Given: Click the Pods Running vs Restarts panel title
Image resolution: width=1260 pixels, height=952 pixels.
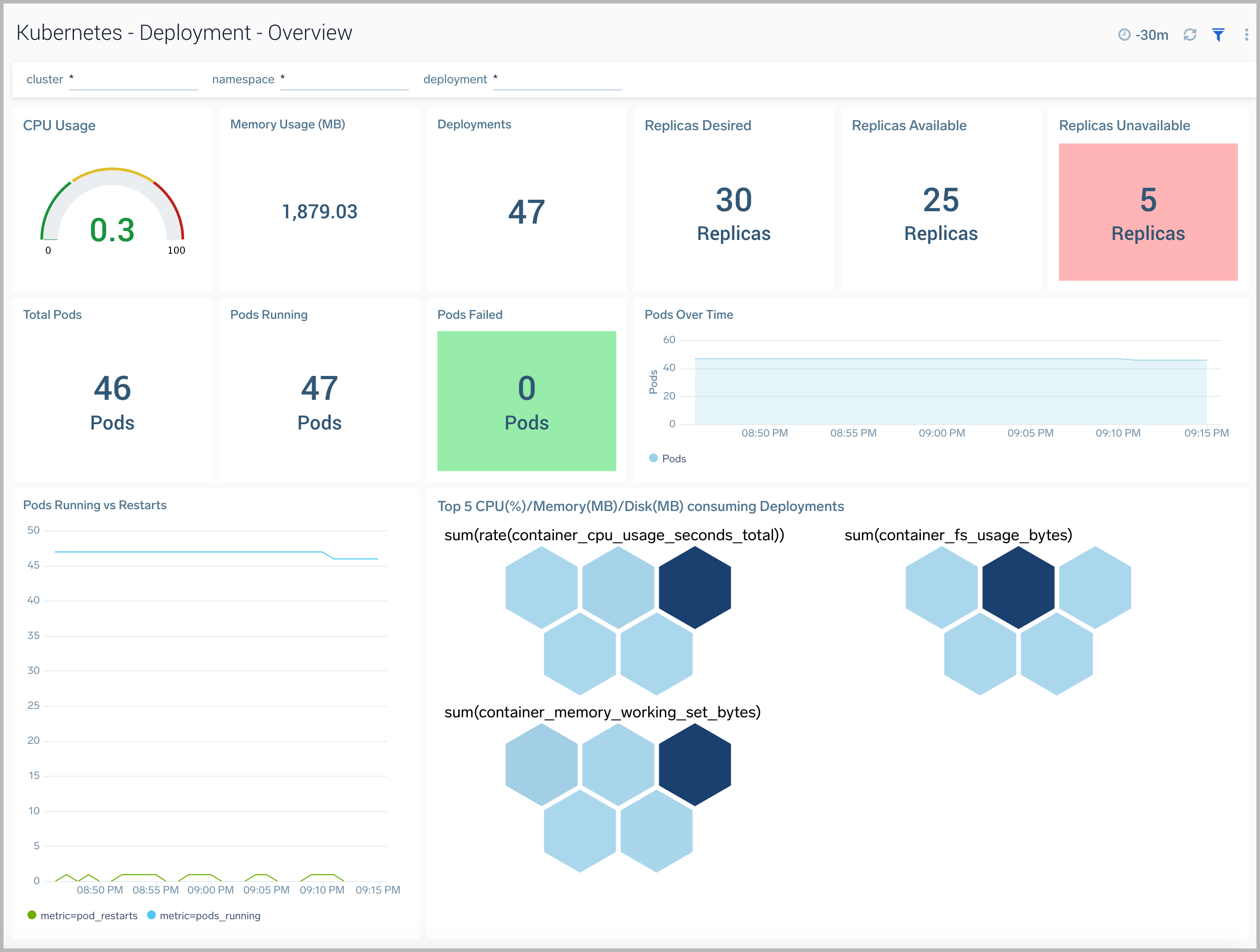Looking at the screenshot, I should (x=95, y=505).
